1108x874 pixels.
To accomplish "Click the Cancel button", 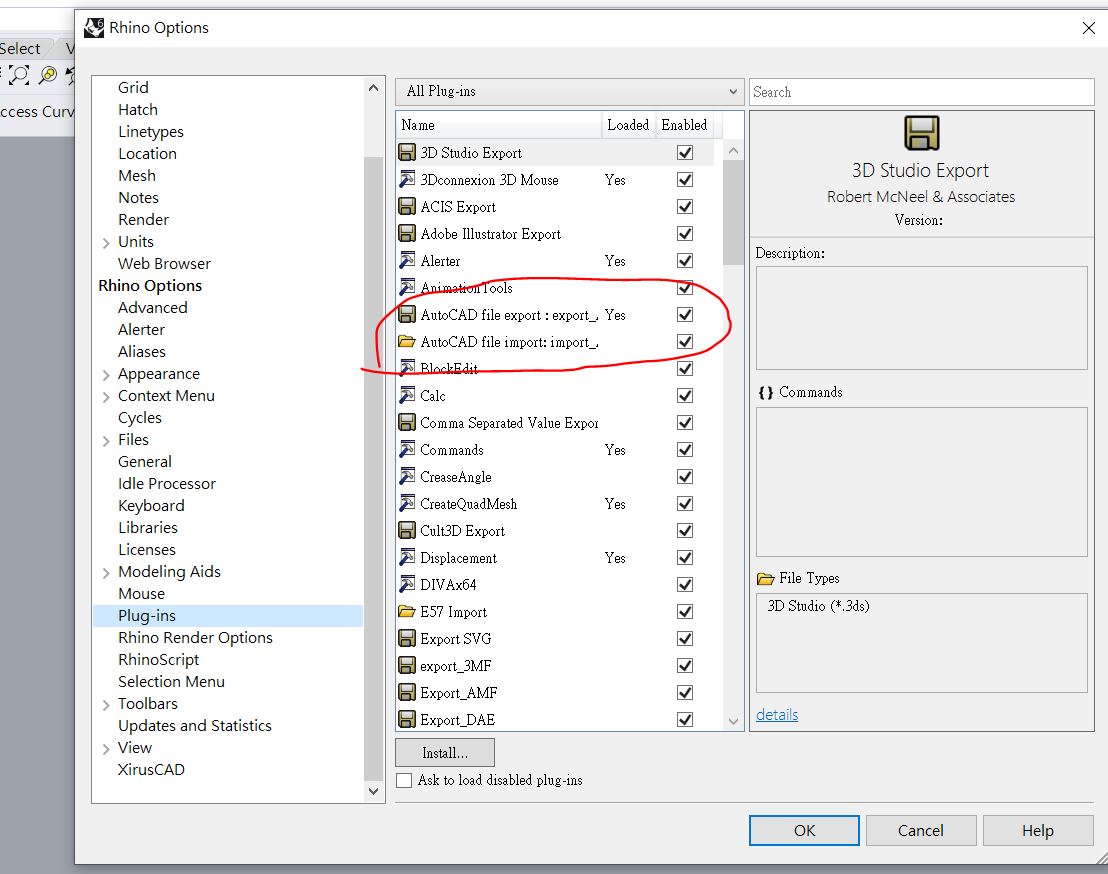I will (x=921, y=830).
